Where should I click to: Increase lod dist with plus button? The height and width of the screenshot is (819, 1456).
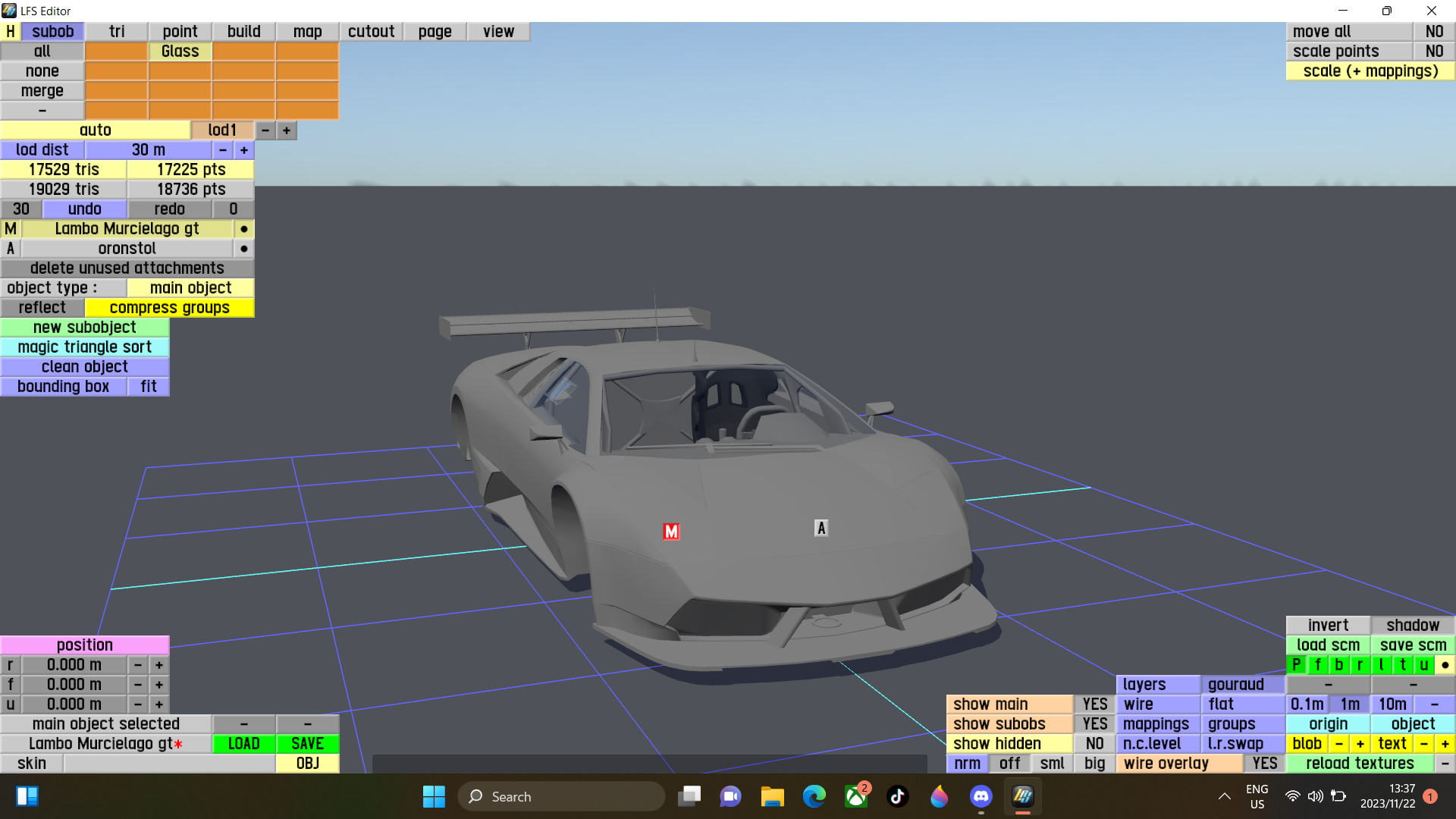click(244, 150)
